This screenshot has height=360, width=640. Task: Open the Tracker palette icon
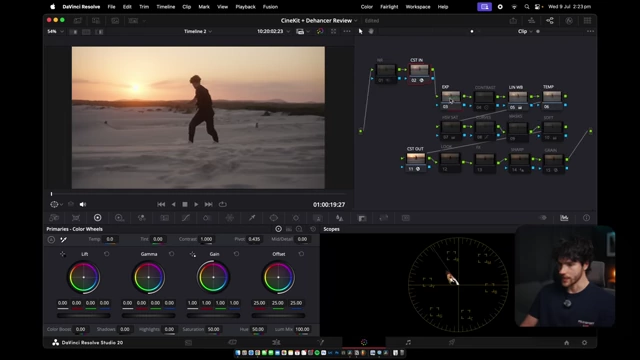296,218
